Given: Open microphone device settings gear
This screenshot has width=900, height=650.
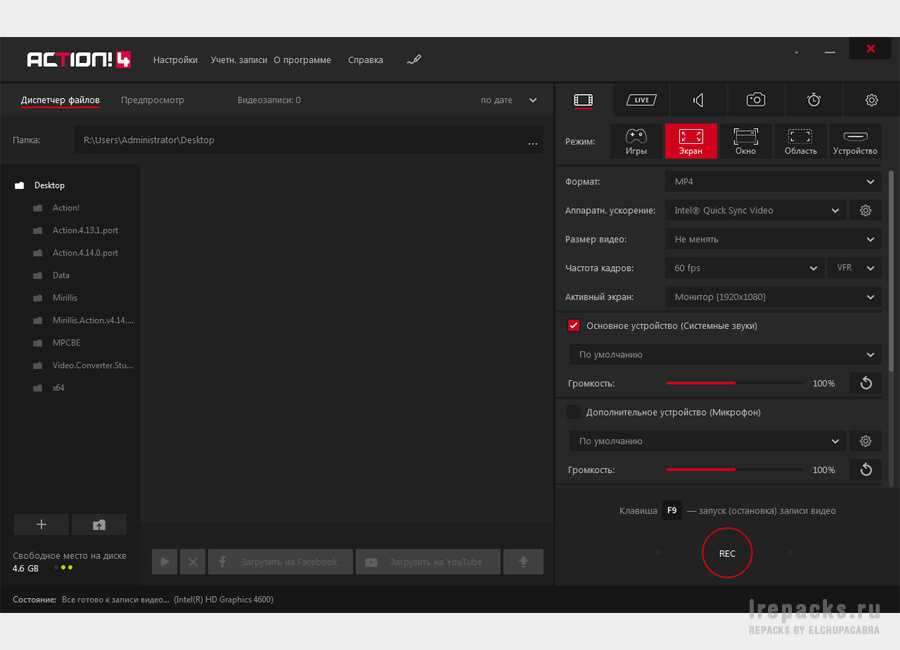Looking at the screenshot, I should 865,441.
